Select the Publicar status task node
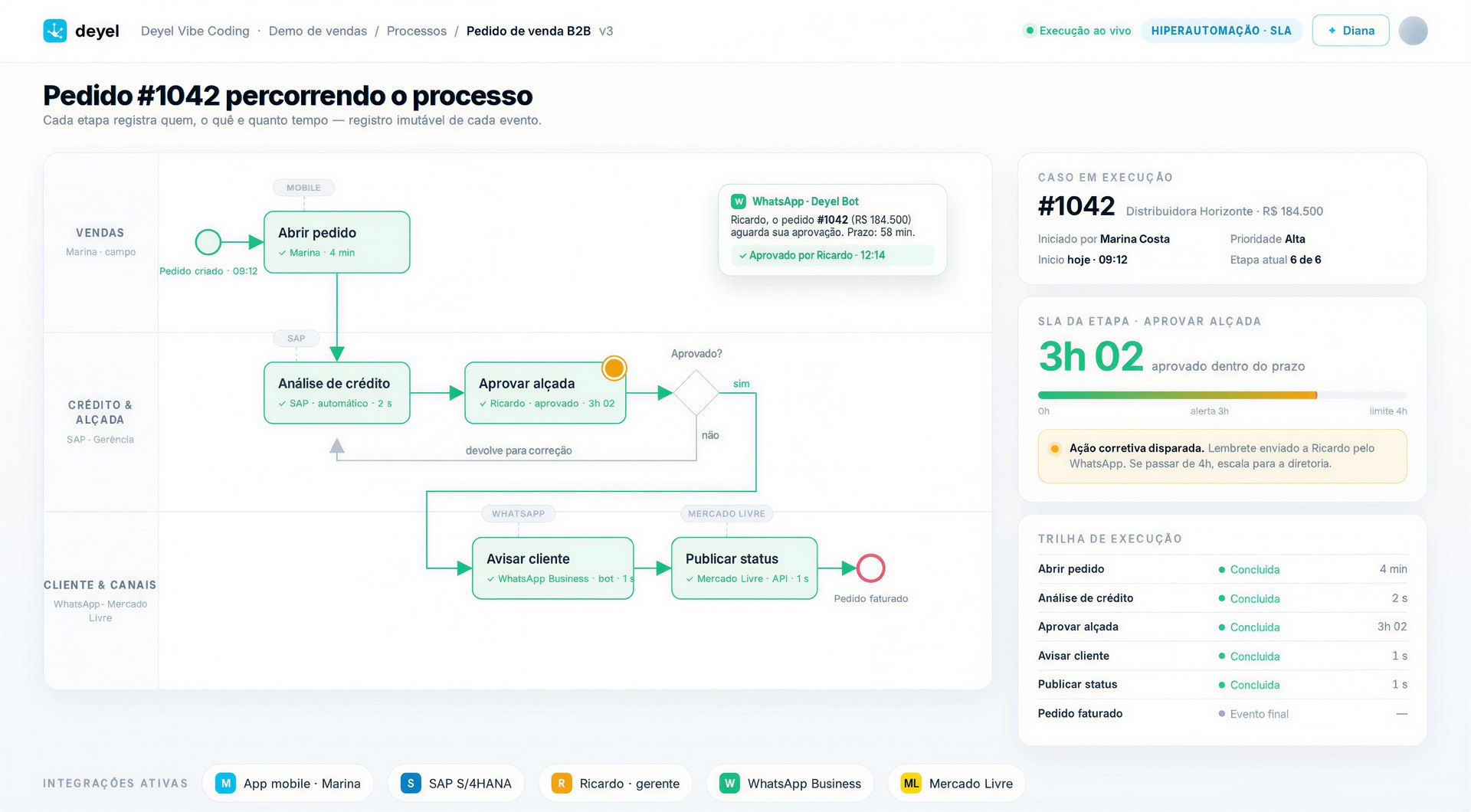Viewport: 1471px width, 812px height. tap(745, 568)
